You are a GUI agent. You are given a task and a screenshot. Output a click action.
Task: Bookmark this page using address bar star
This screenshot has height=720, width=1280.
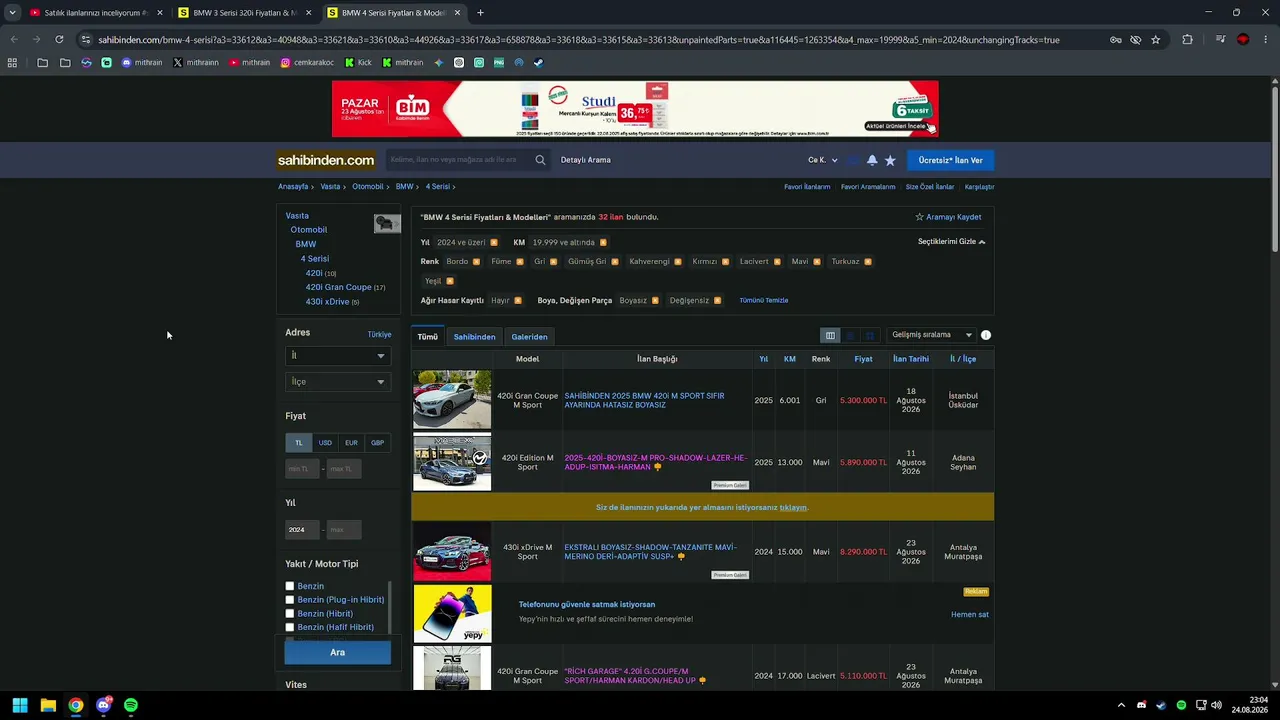point(1155,40)
